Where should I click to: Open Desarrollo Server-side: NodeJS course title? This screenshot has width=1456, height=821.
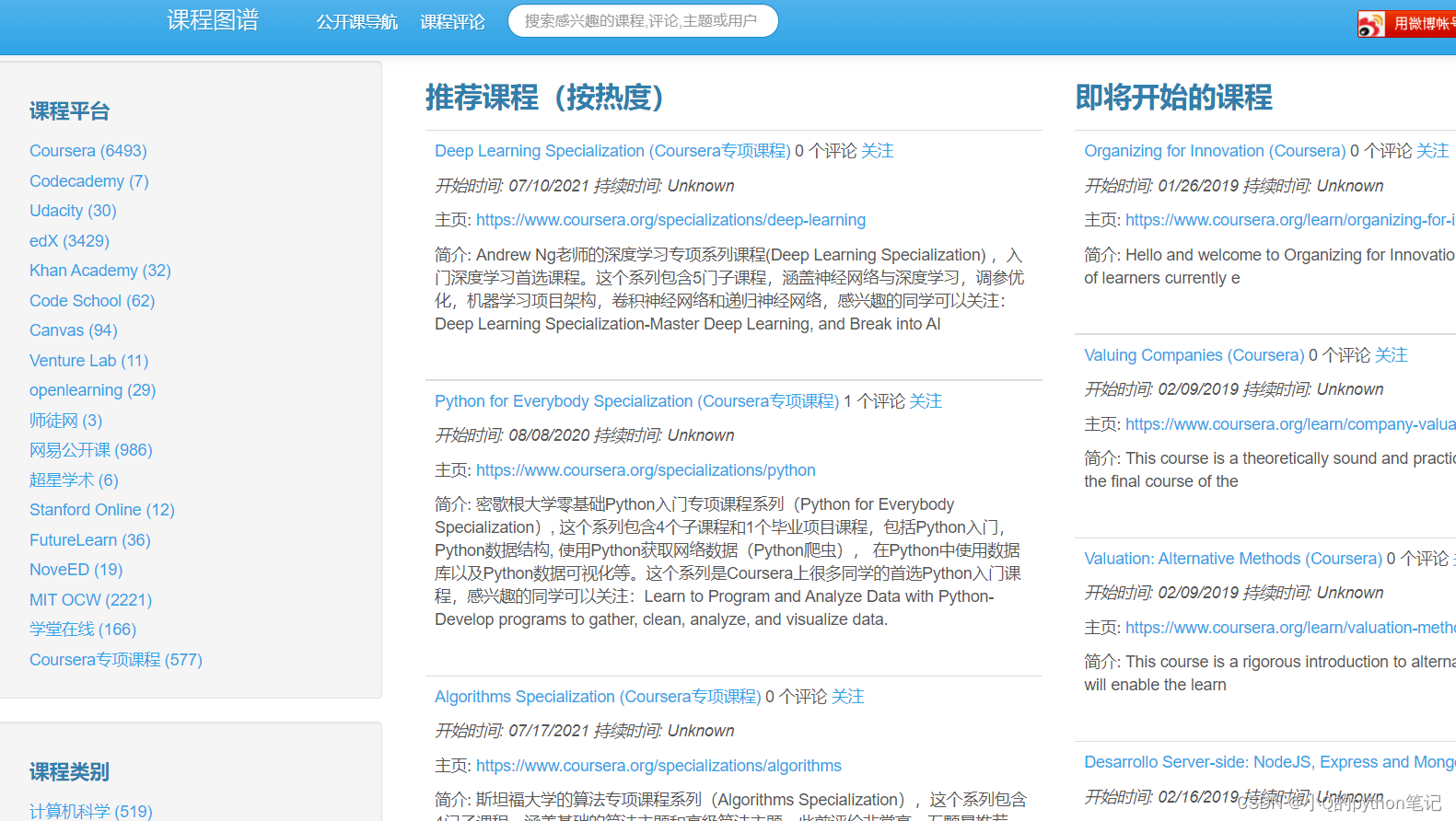(1270, 762)
